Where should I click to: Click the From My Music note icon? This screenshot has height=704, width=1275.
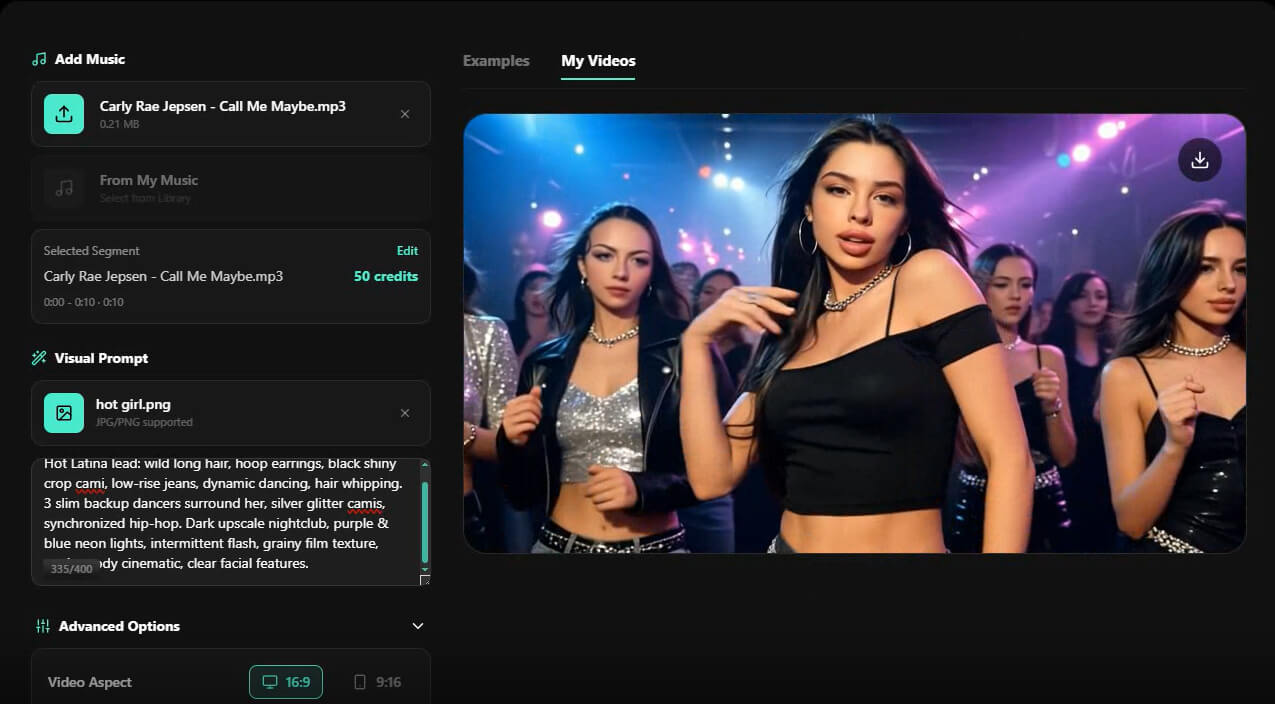tap(64, 188)
